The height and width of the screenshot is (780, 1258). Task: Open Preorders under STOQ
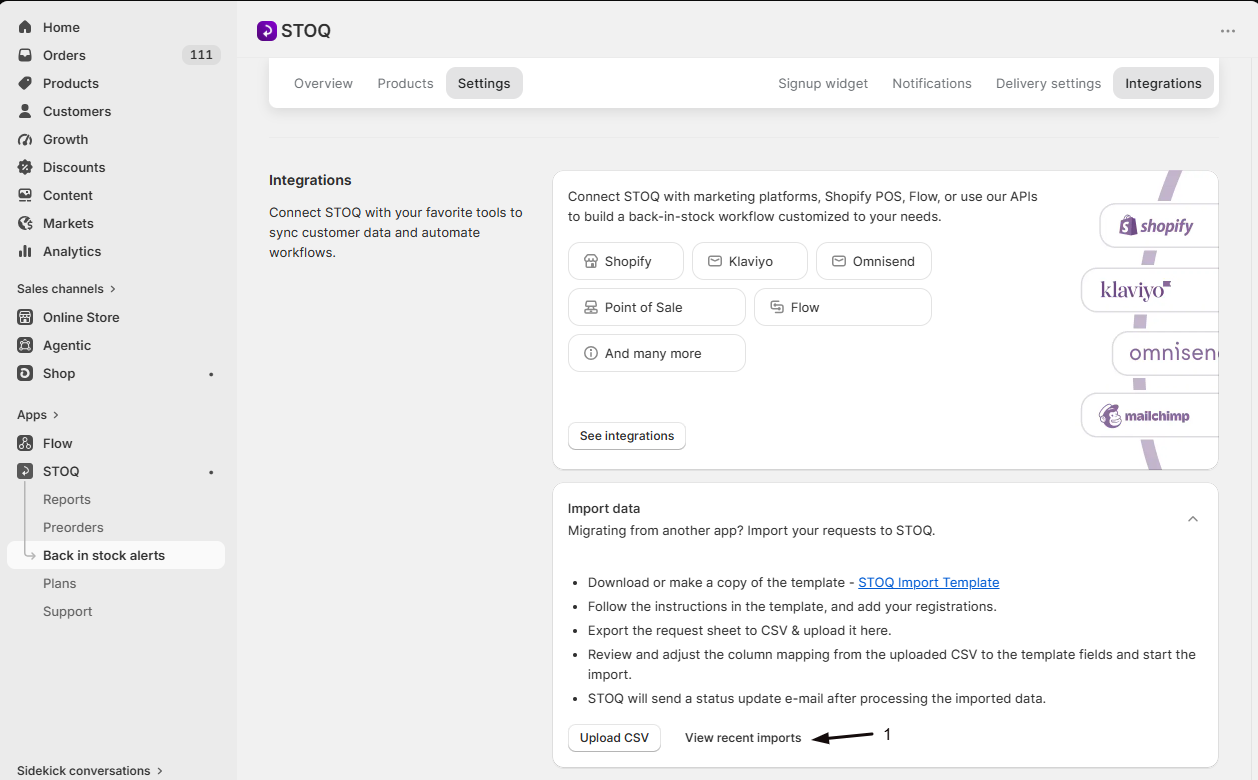tap(73, 527)
